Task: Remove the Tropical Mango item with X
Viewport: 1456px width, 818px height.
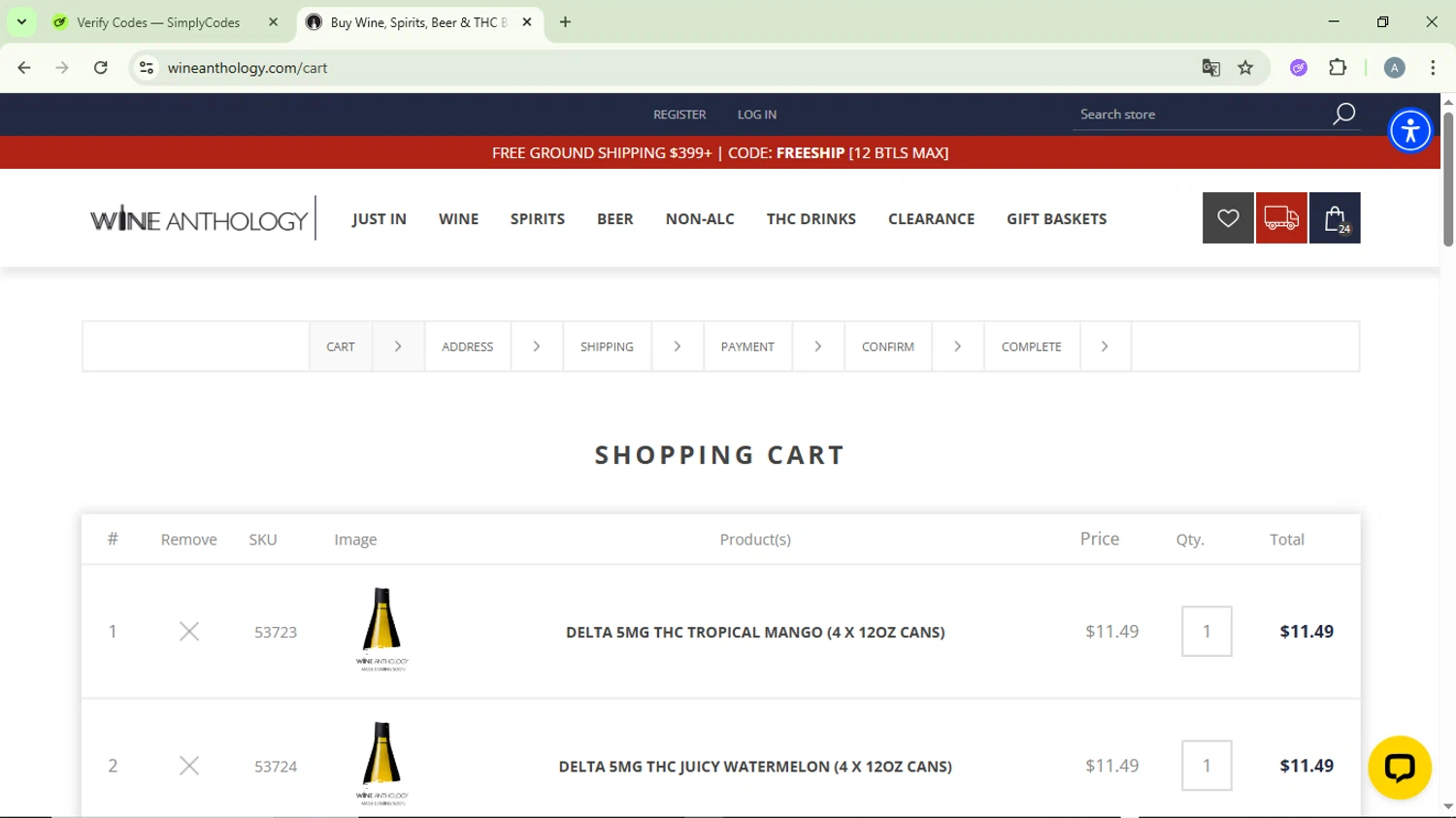Action: click(189, 632)
